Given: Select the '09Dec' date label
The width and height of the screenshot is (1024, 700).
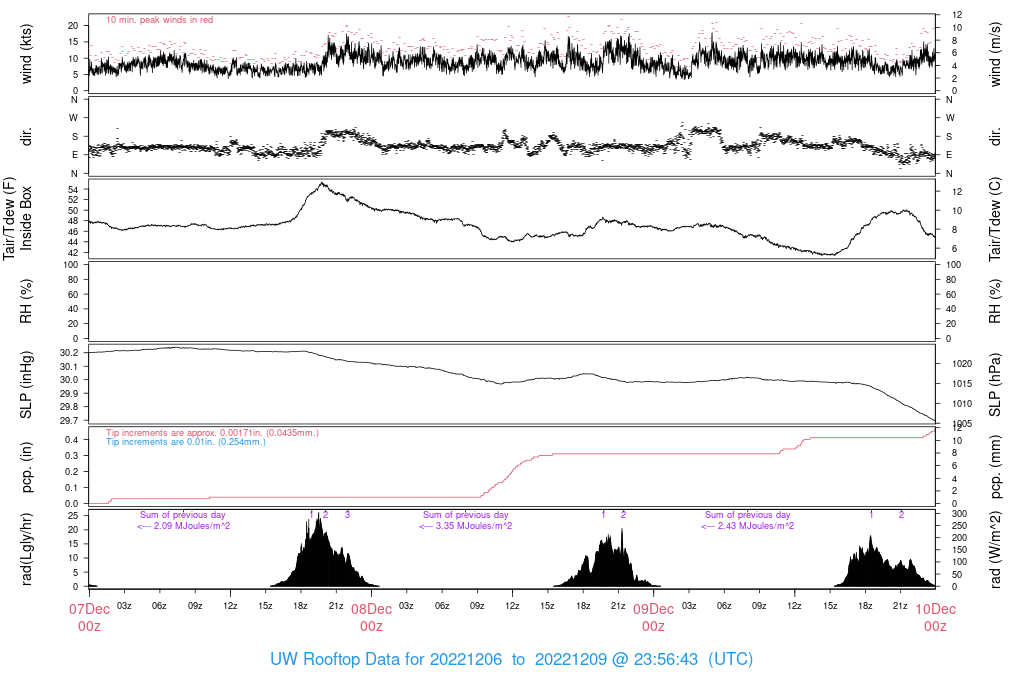Looking at the screenshot, I should coord(653,609).
